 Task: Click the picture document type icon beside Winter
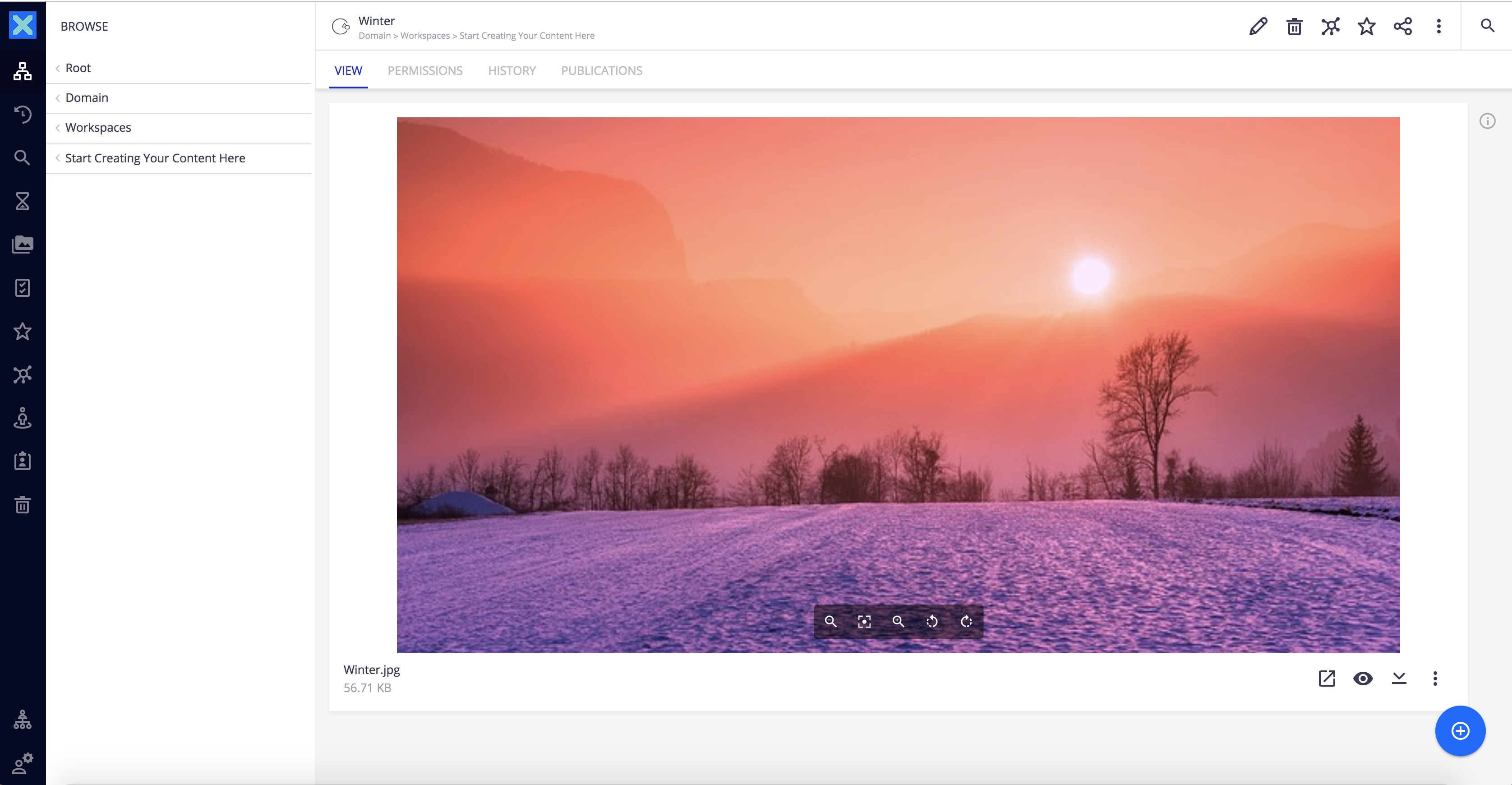tap(341, 27)
